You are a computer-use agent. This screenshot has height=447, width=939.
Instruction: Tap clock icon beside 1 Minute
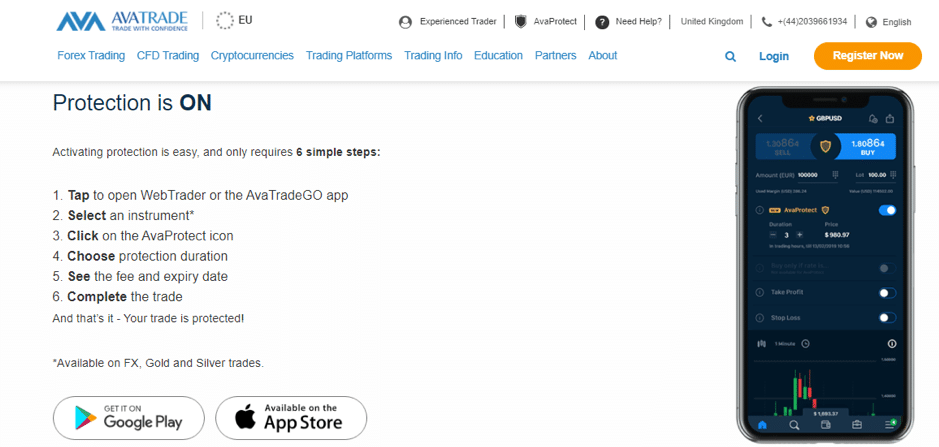(x=805, y=343)
